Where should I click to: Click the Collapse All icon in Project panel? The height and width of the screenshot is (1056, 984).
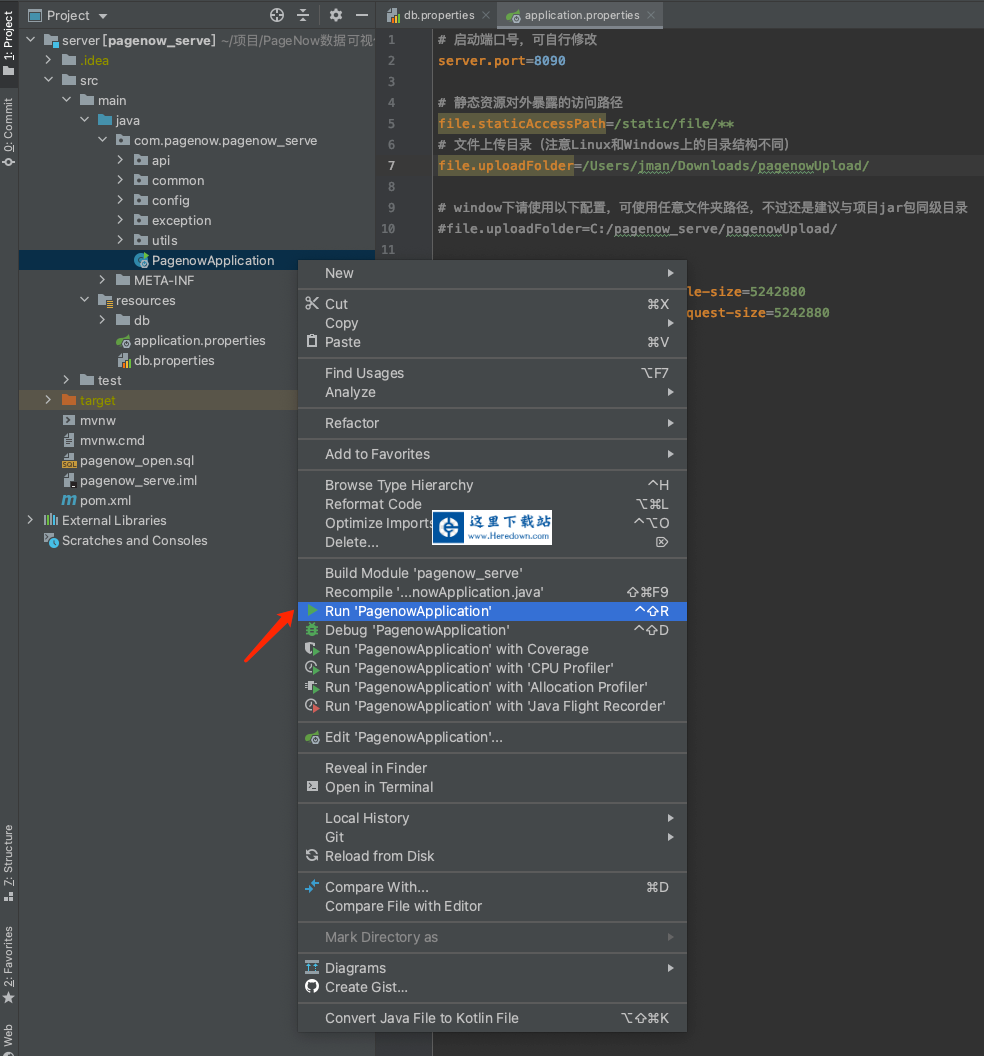click(305, 15)
